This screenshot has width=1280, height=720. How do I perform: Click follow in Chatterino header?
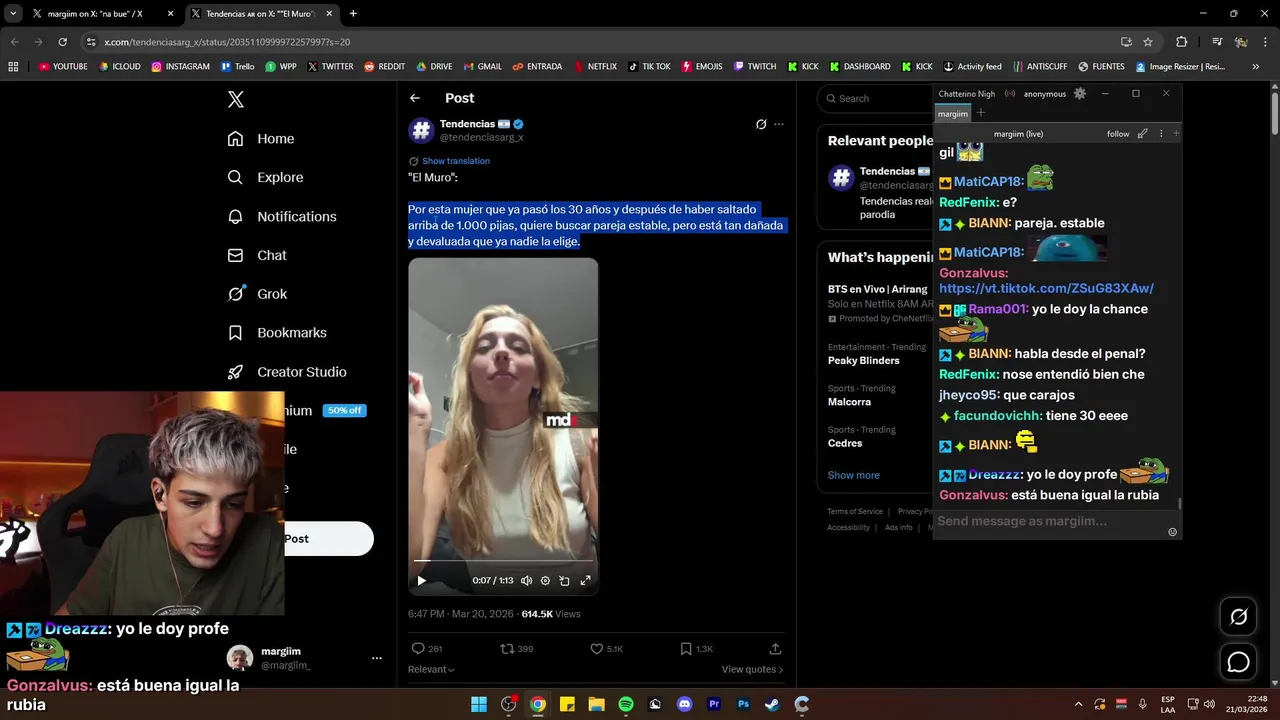pos(1118,134)
